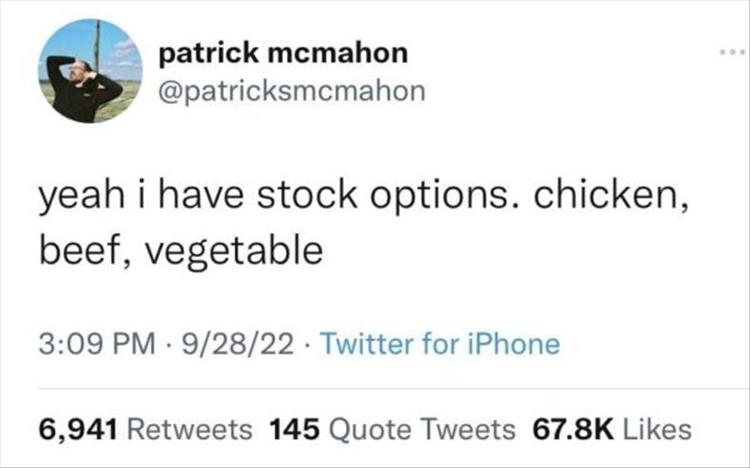Screen dimensions: 750x468
Task: Click the @patricksmcmahon handle
Action: coord(292,91)
